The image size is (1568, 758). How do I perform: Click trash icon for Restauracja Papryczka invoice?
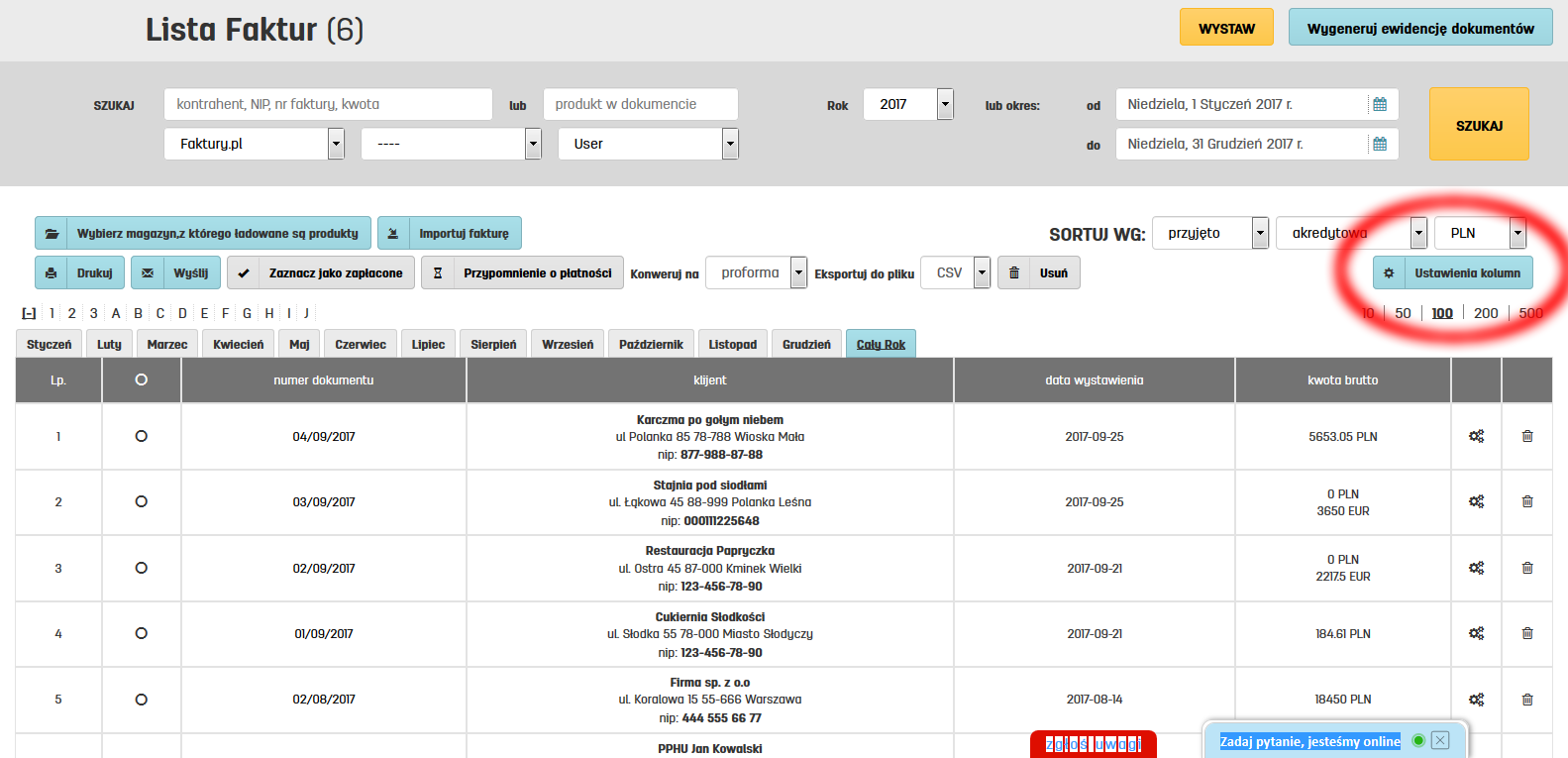coord(1527,568)
